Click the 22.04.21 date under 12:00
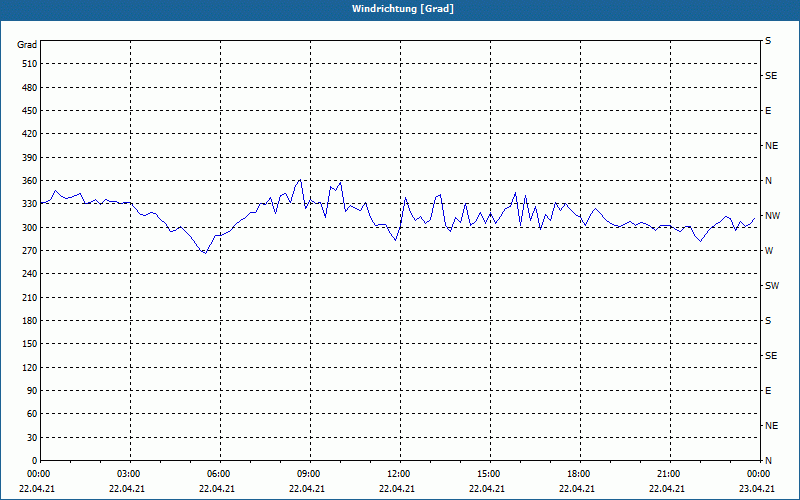Image resolution: width=800 pixels, height=500 pixels. (396, 489)
